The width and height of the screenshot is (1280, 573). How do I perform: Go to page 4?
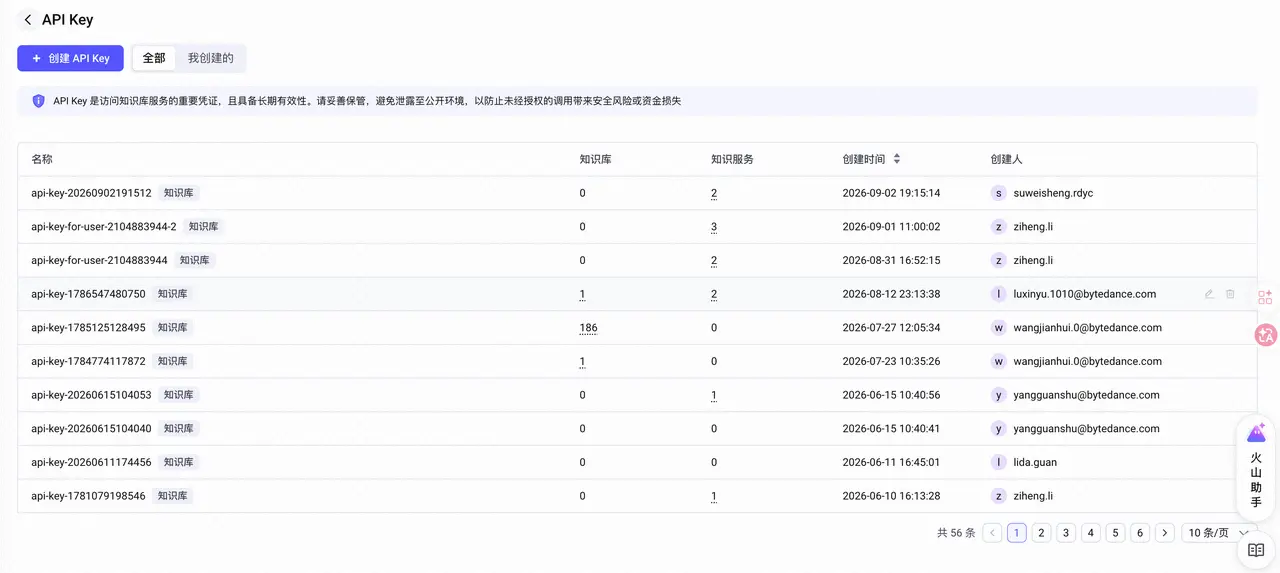click(x=1091, y=533)
